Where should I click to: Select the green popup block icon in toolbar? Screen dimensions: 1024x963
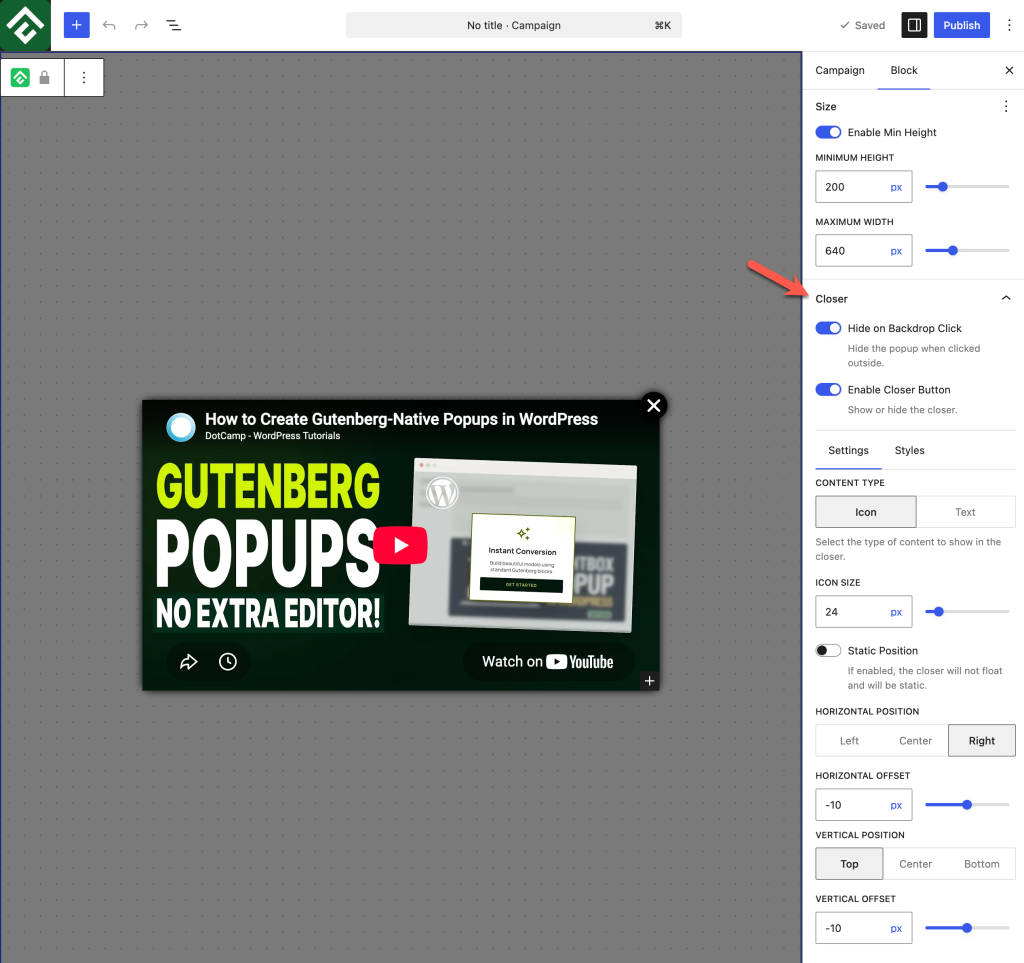click(x=20, y=78)
